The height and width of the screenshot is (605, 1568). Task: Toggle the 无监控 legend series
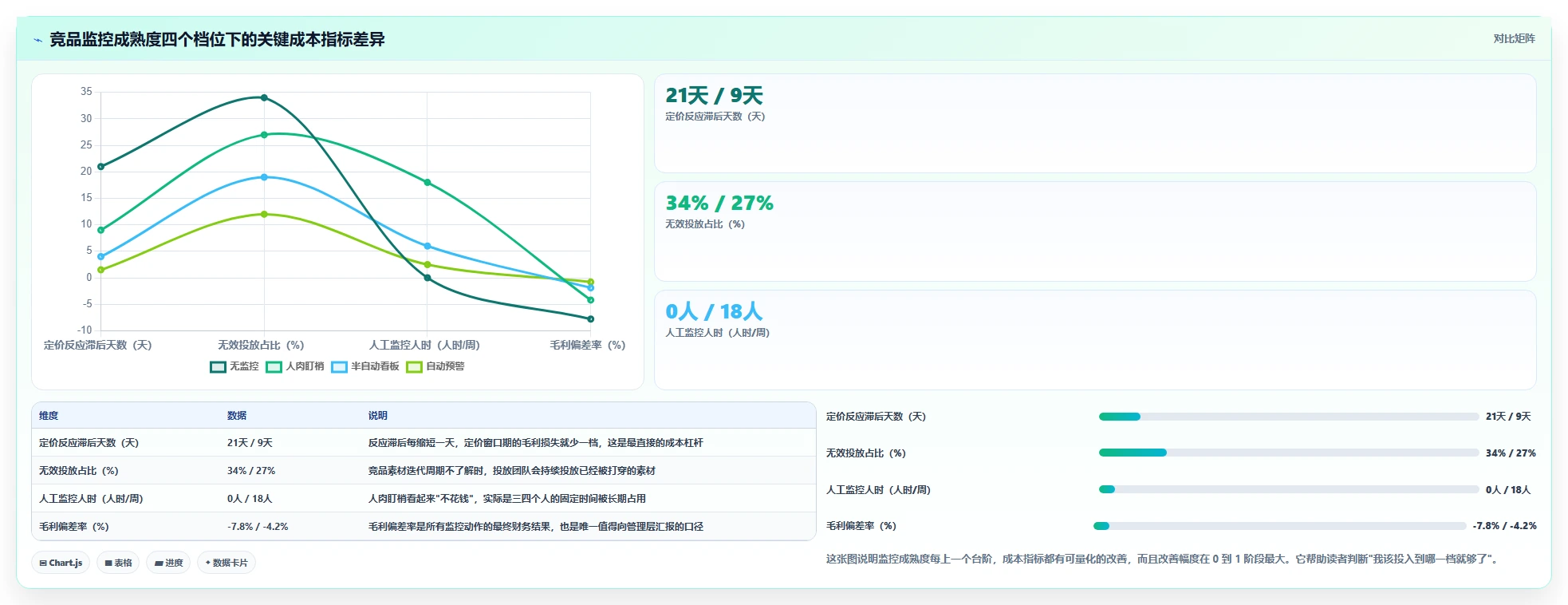(234, 366)
